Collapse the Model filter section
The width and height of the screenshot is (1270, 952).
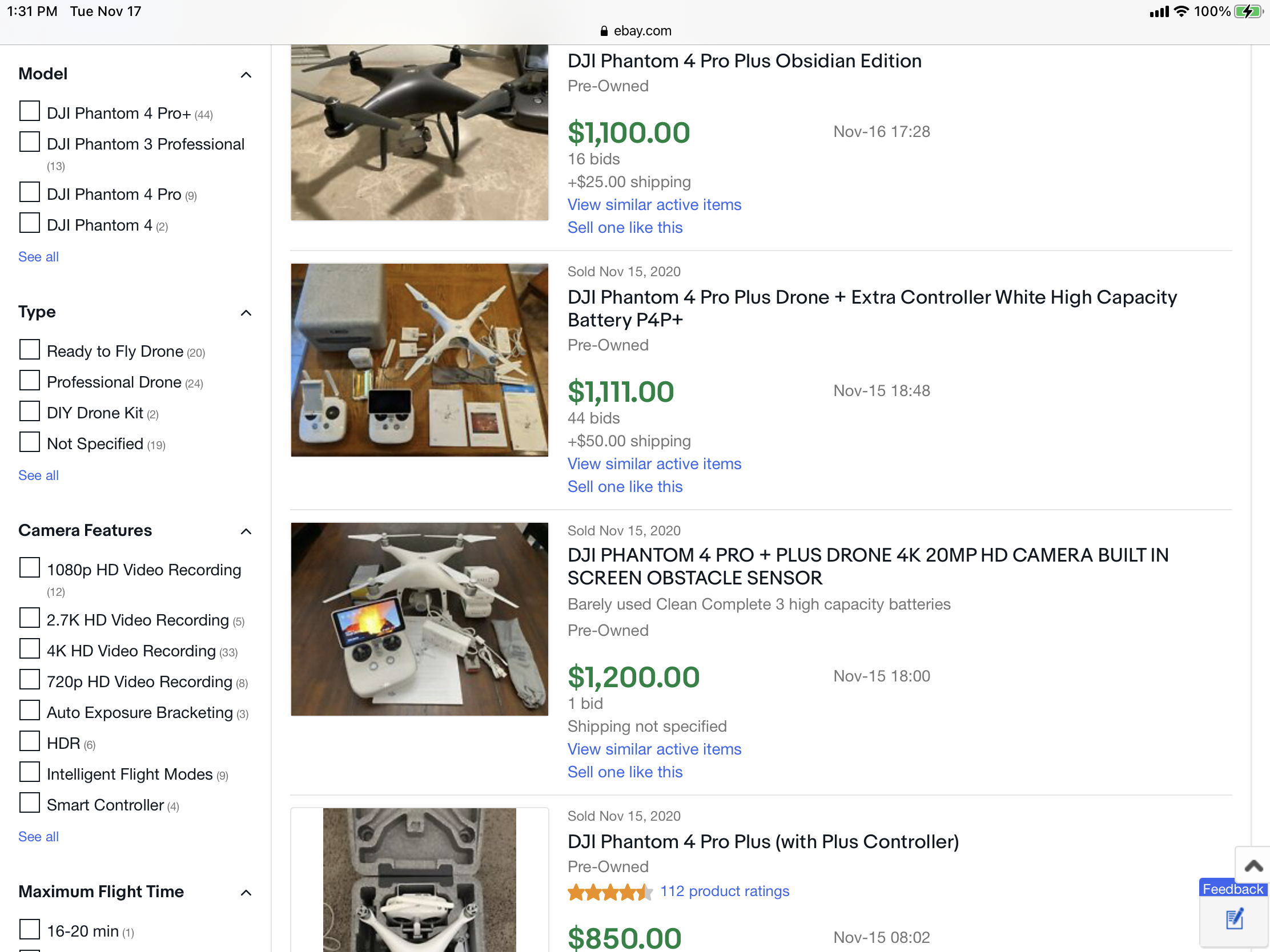point(246,75)
